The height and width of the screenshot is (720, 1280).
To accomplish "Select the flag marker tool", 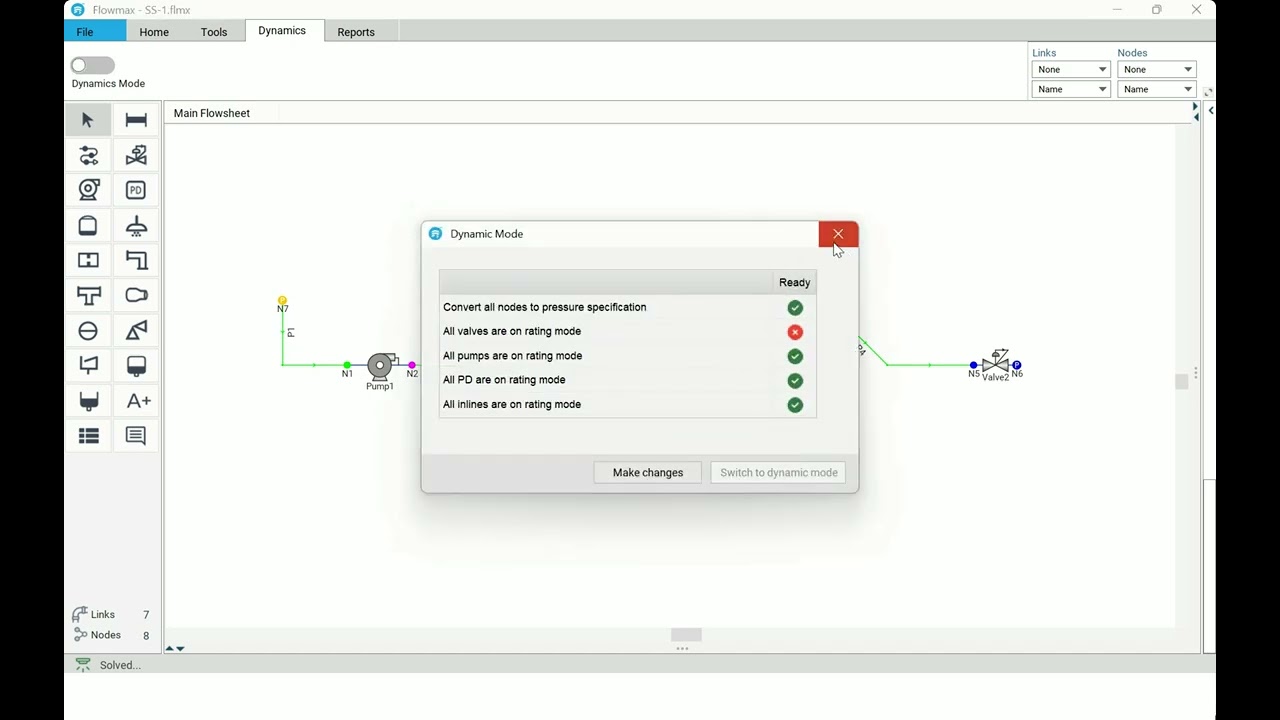I will pos(88,365).
